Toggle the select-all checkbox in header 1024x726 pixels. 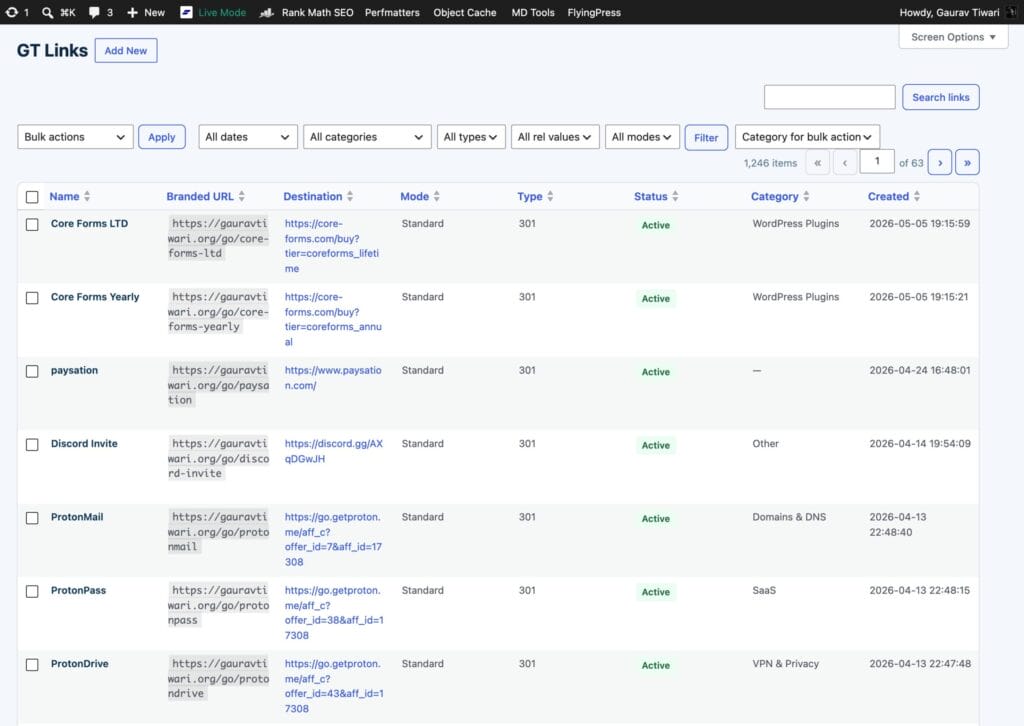pyautogui.click(x=32, y=197)
